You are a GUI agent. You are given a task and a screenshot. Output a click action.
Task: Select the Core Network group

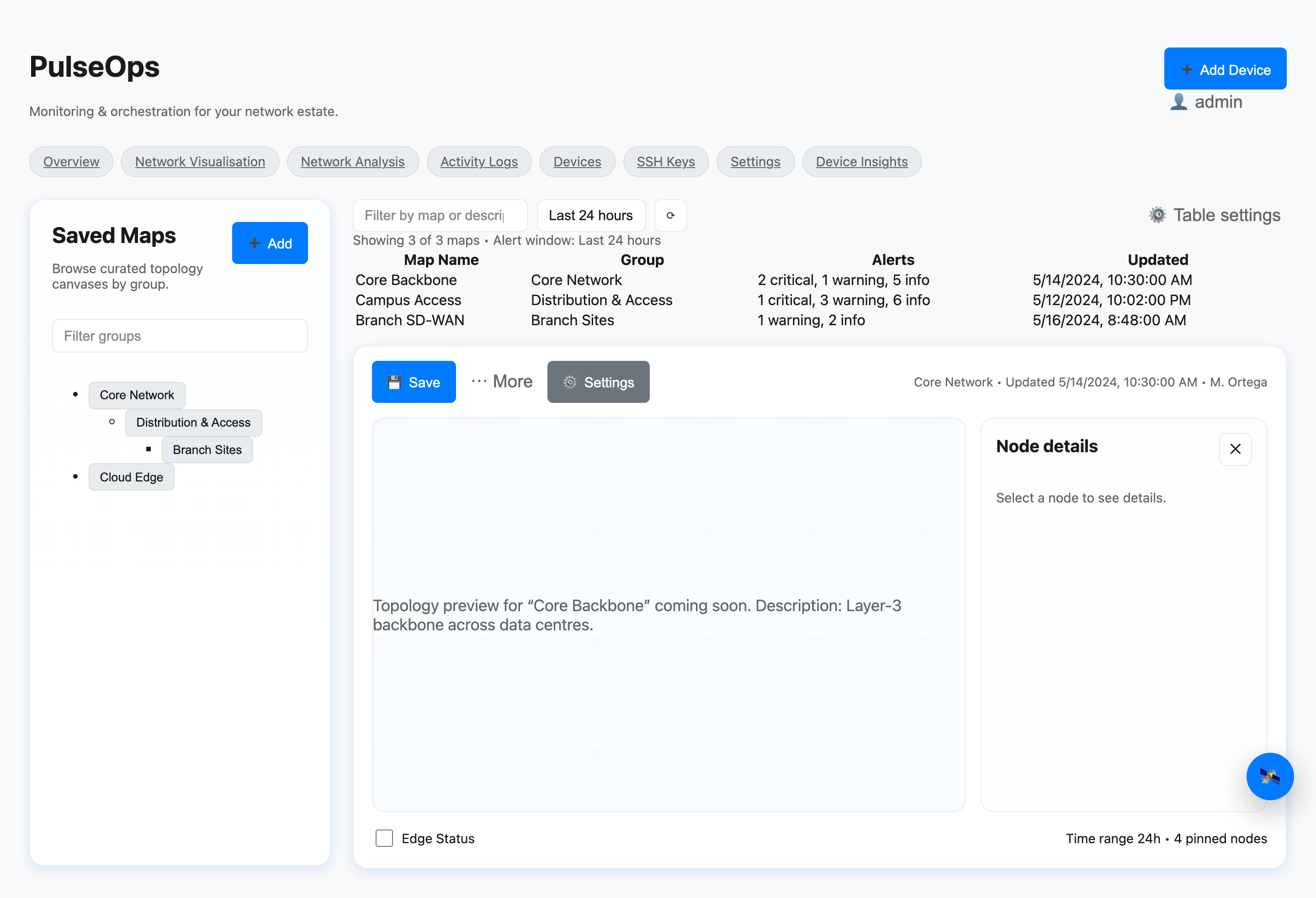(137, 395)
